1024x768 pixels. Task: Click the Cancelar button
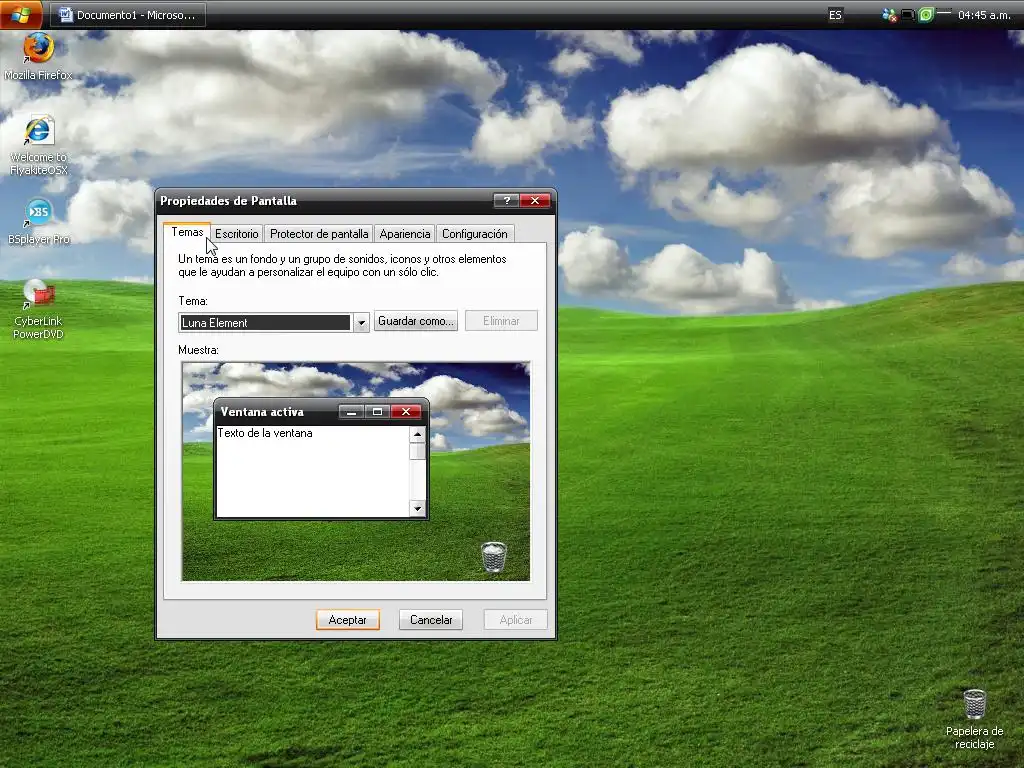(431, 620)
